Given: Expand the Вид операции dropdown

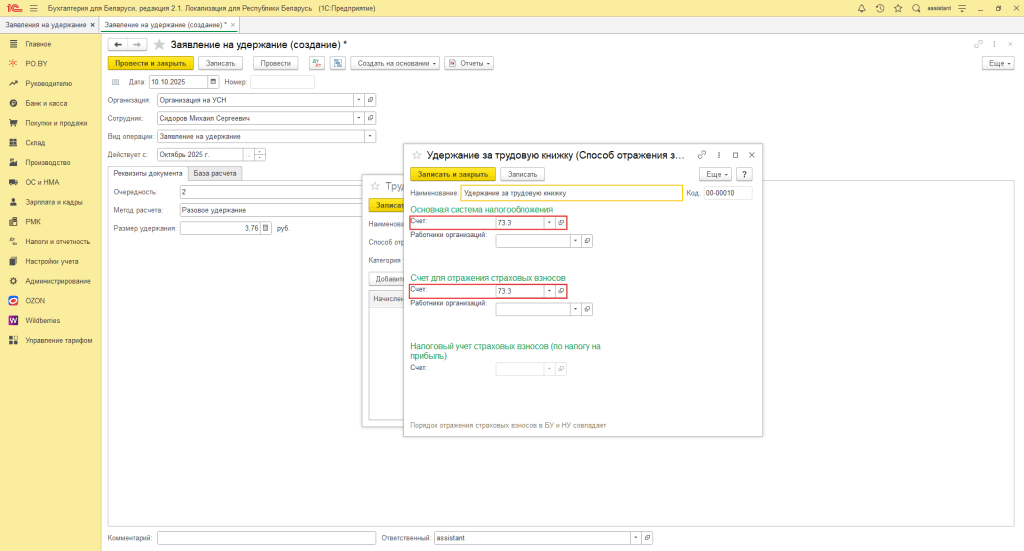Looking at the screenshot, I should coord(370,136).
